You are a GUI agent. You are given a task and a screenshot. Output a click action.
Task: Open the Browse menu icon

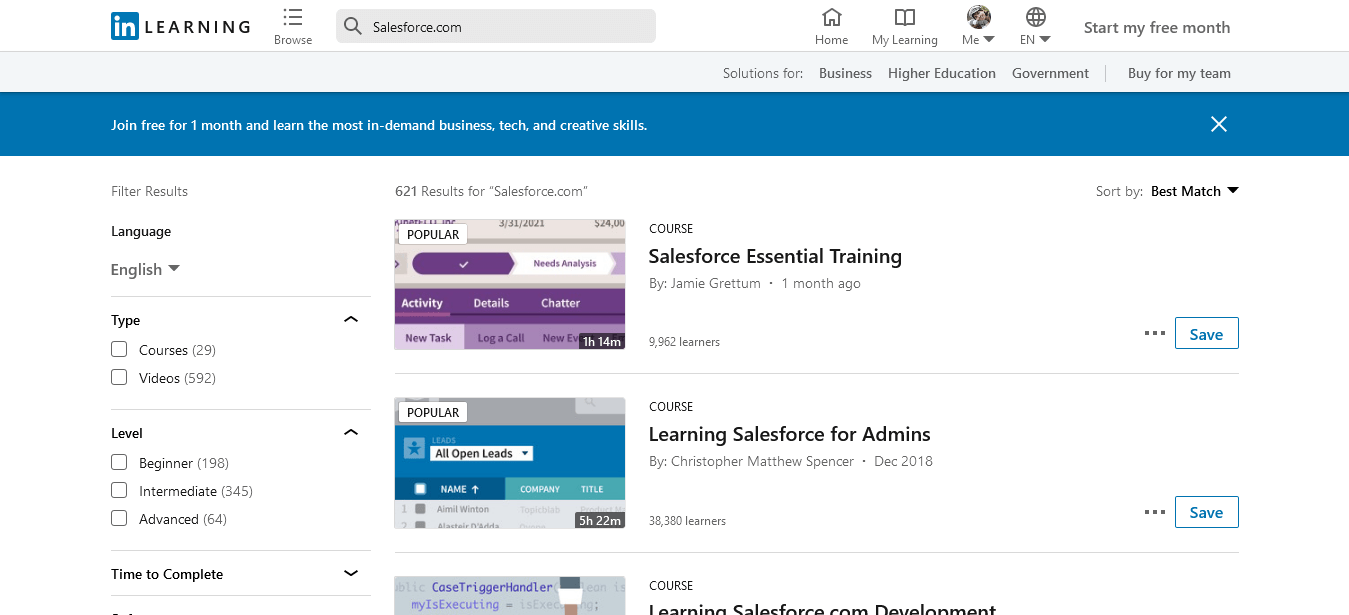pos(293,18)
